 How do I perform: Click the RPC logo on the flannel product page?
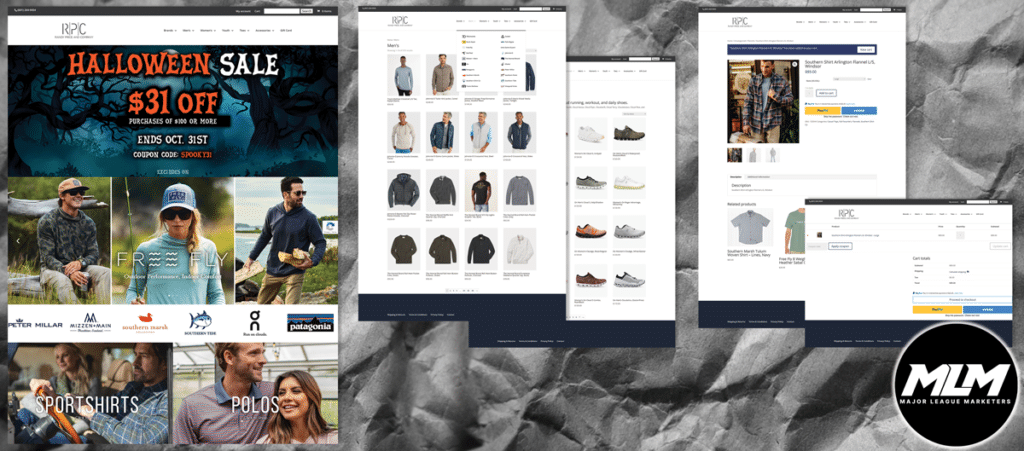tap(739, 22)
